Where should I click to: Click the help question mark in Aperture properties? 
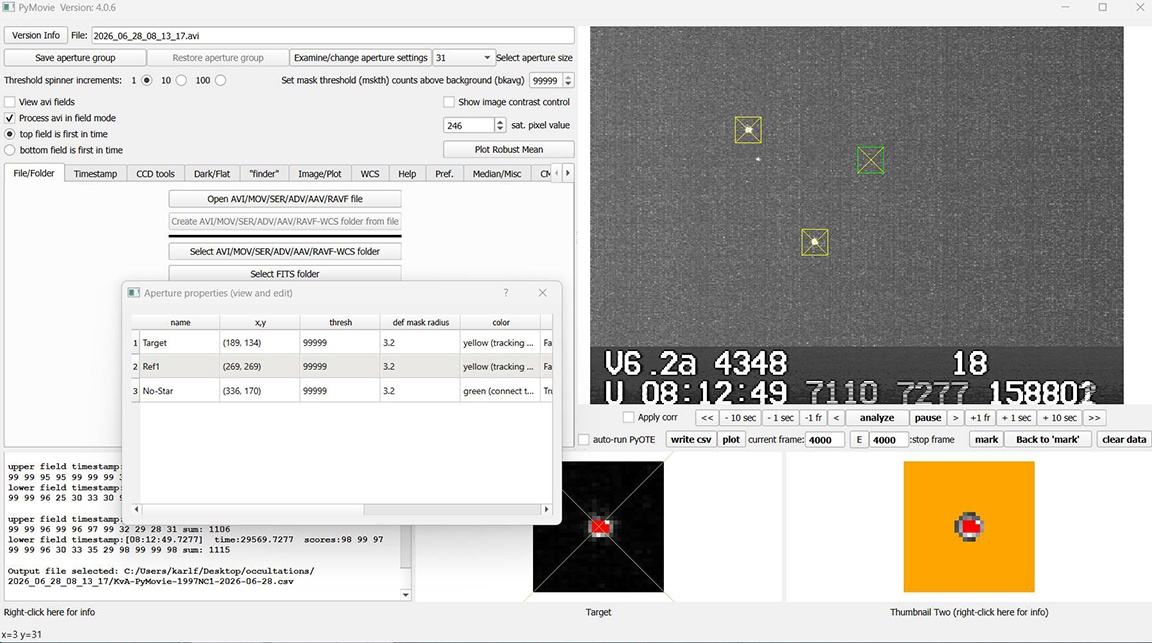pos(505,292)
